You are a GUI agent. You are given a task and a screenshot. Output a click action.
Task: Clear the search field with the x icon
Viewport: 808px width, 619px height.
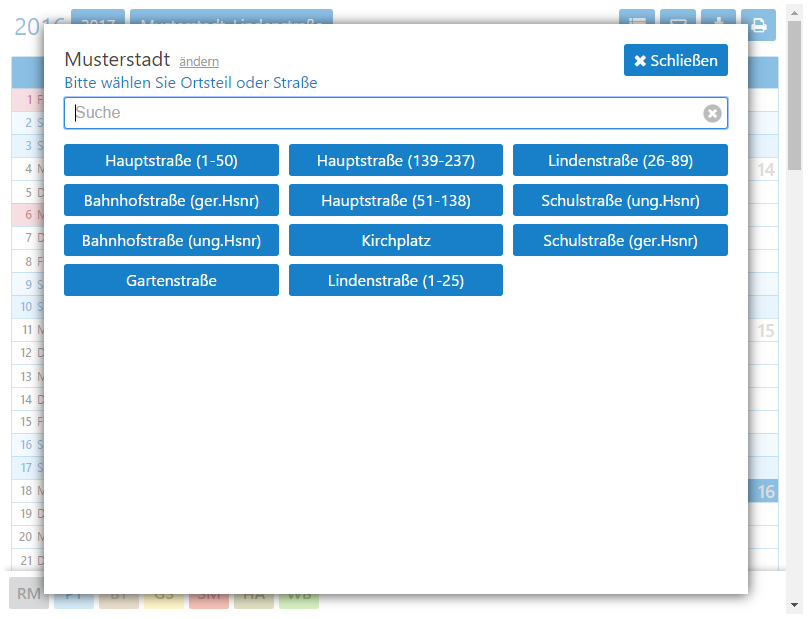712,113
